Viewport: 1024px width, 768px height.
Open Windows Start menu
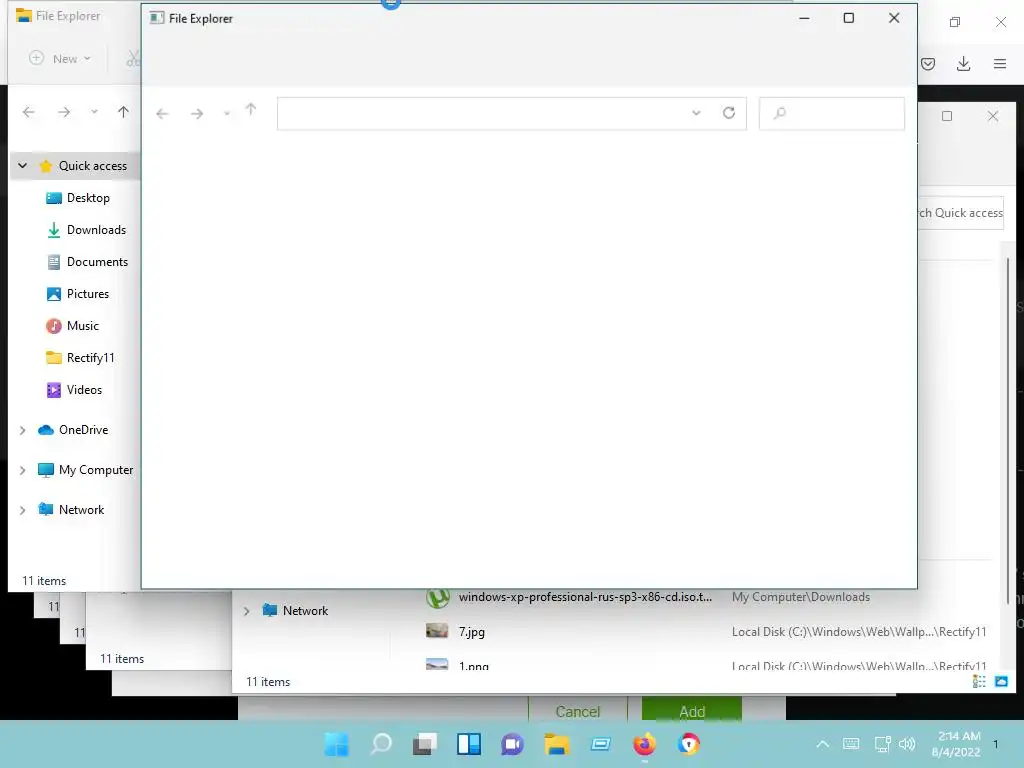337,744
